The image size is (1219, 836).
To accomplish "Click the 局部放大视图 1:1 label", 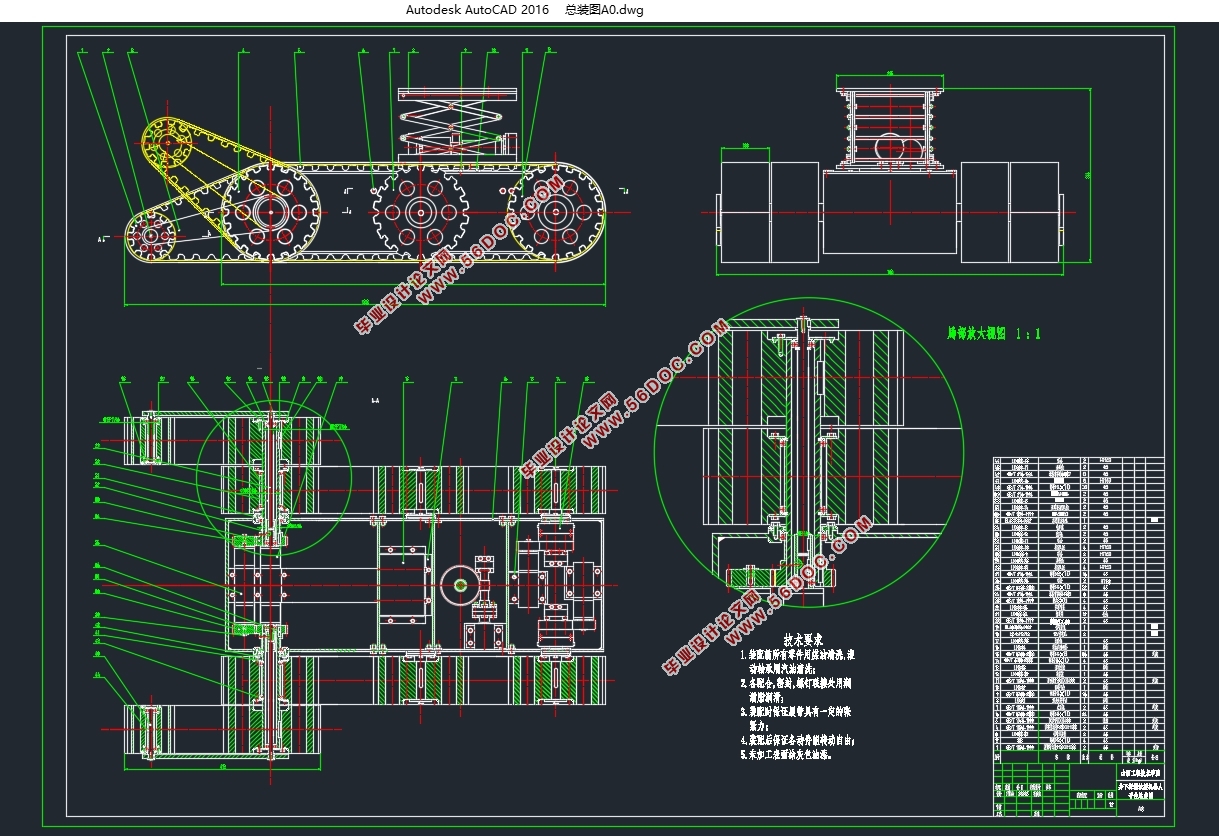I will tap(993, 333).
